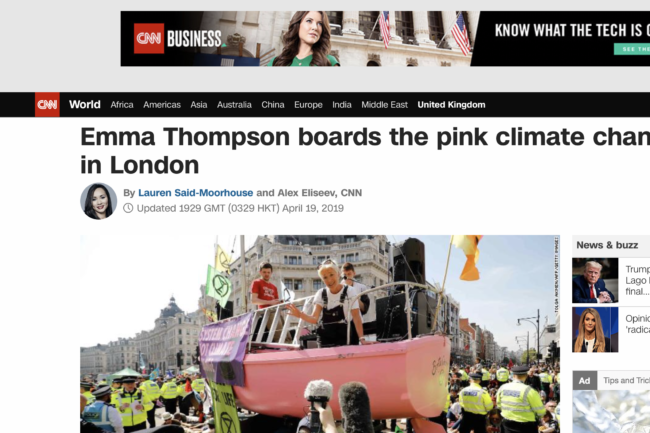This screenshot has height=433, width=650.
Task: Go to the Africa section
Action: point(122,105)
